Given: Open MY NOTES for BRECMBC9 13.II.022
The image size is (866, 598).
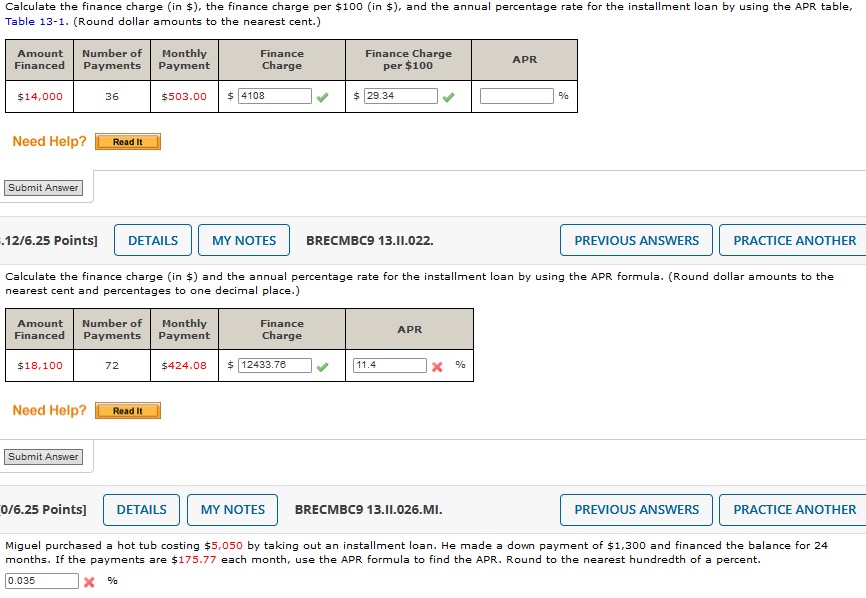Looking at the screenshot, I should tap(244, 240).
